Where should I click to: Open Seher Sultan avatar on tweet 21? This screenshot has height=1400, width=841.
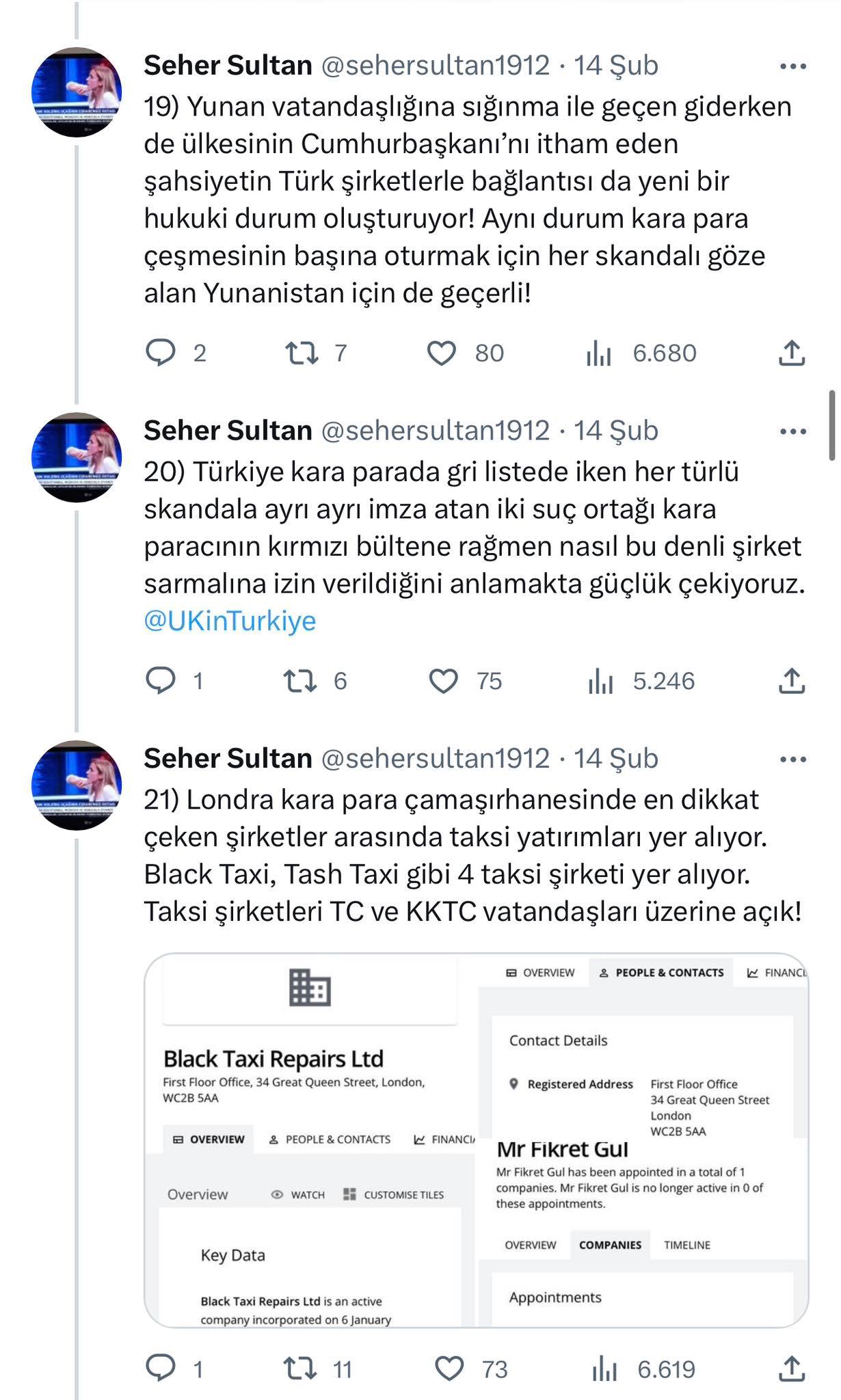(77, 785)
